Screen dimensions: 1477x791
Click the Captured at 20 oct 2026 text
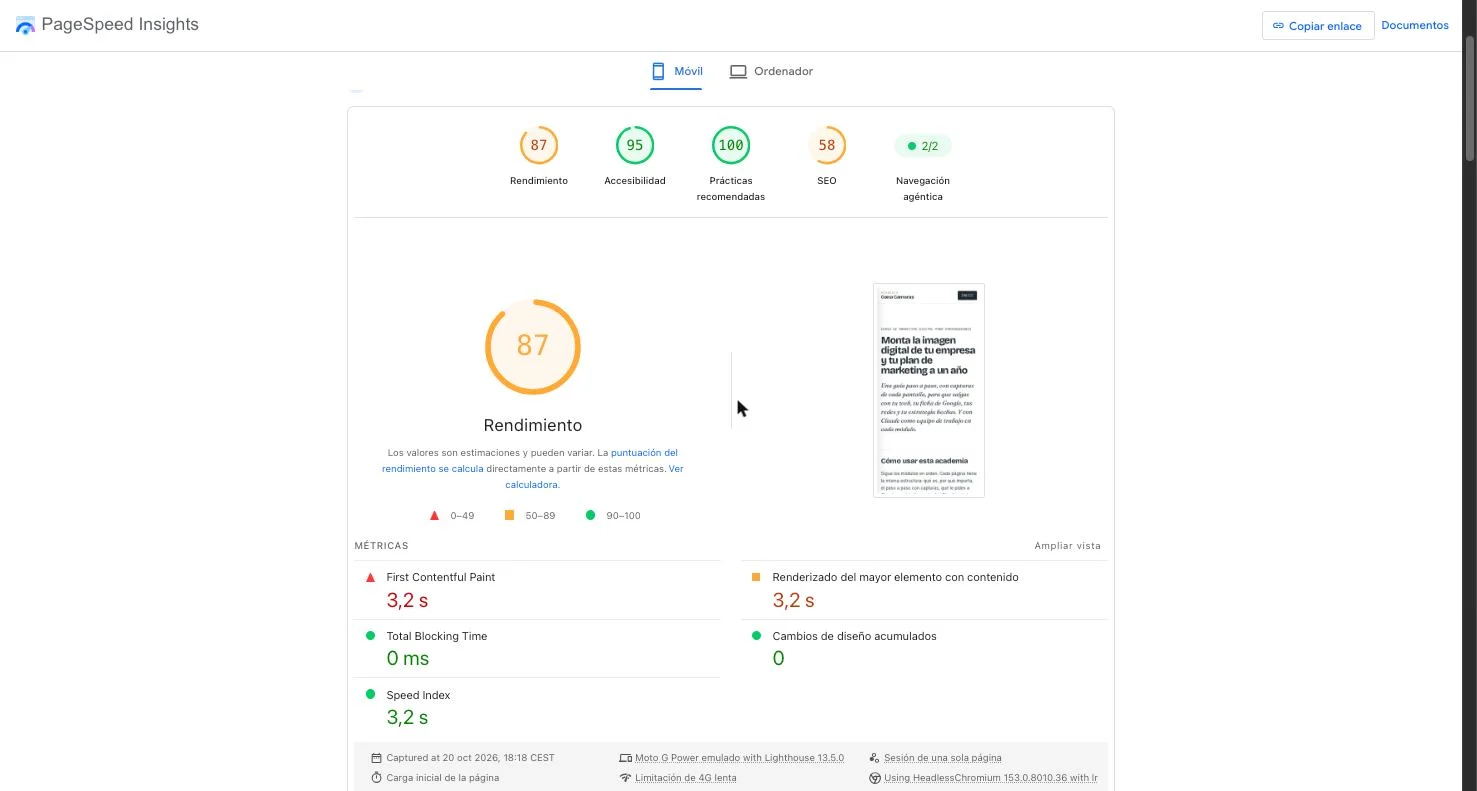(470, 758)
